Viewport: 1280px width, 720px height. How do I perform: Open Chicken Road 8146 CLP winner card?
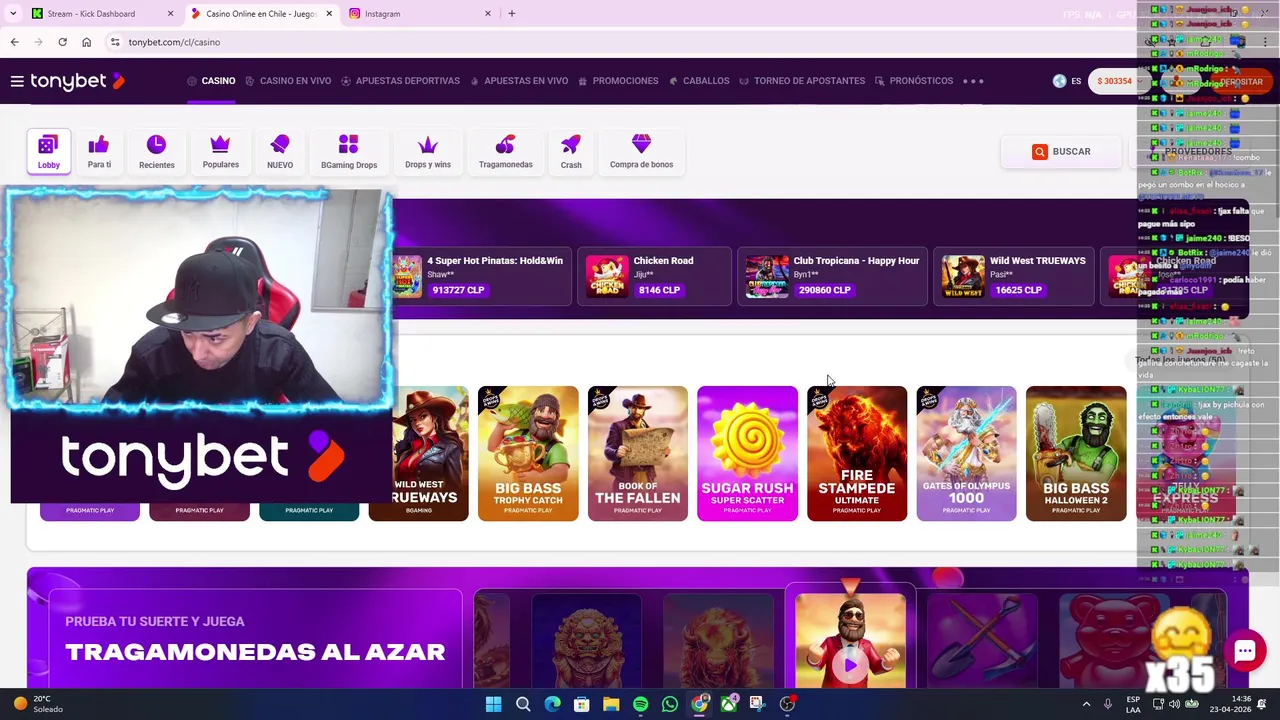654,275
